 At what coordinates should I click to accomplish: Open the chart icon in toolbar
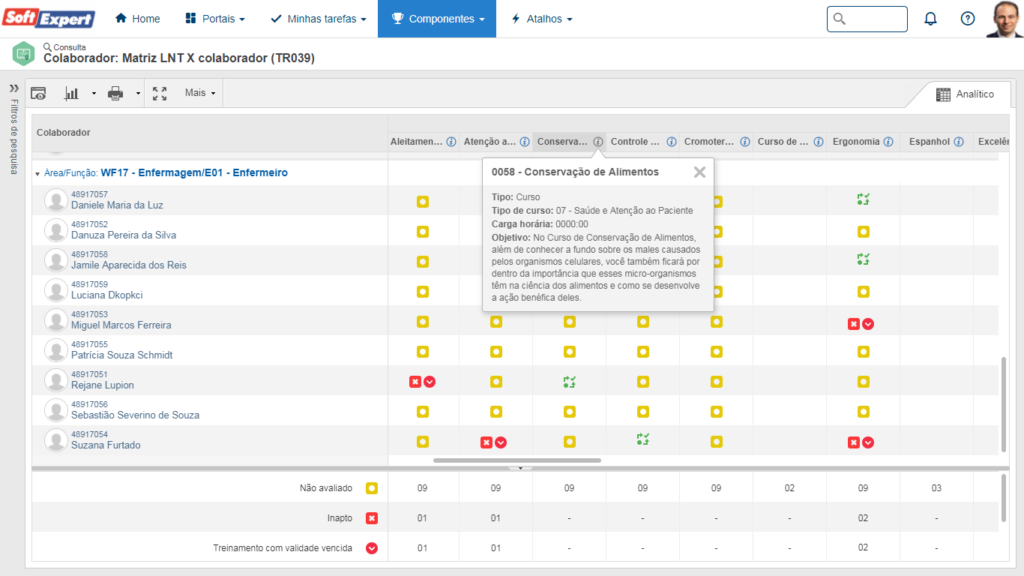(72, 93)
